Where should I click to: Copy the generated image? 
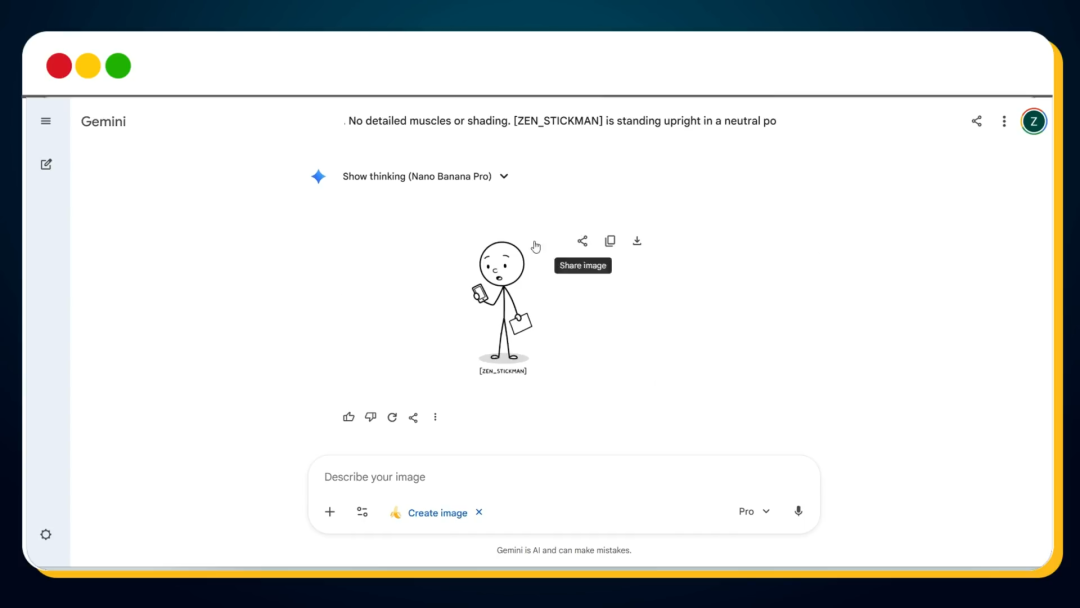point(610,241)
